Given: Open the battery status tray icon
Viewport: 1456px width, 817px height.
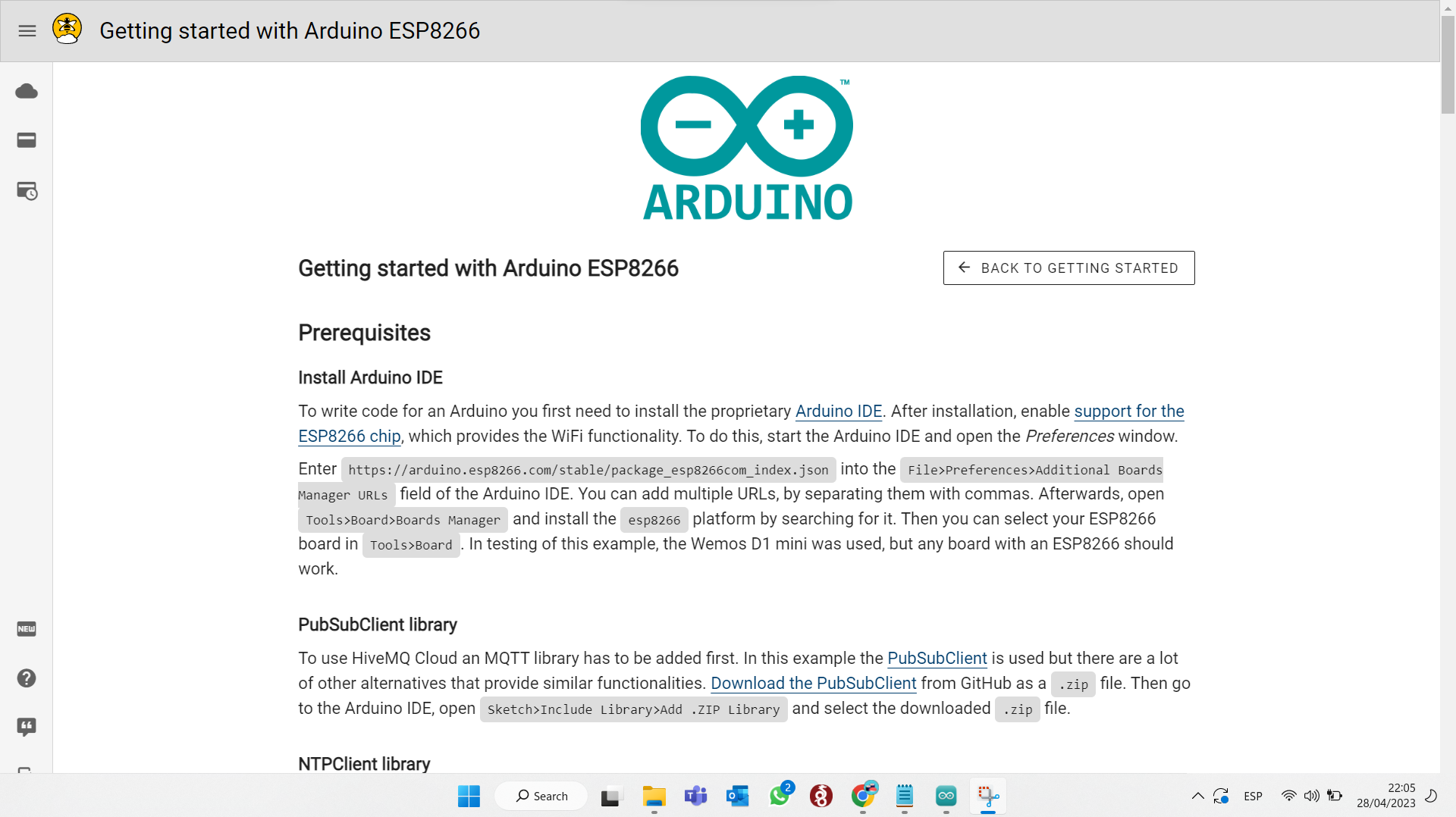Looking at the screenshot, I should click(1335, 796).
